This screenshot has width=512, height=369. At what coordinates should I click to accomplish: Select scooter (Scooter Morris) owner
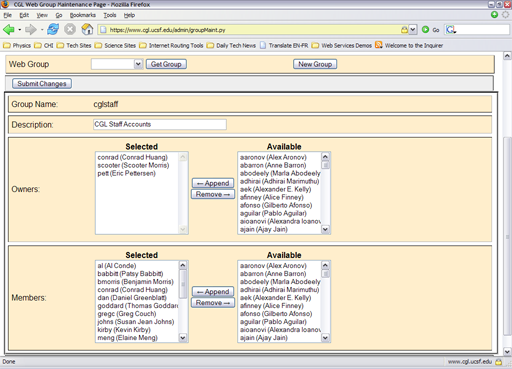click(x=133, y=165)
